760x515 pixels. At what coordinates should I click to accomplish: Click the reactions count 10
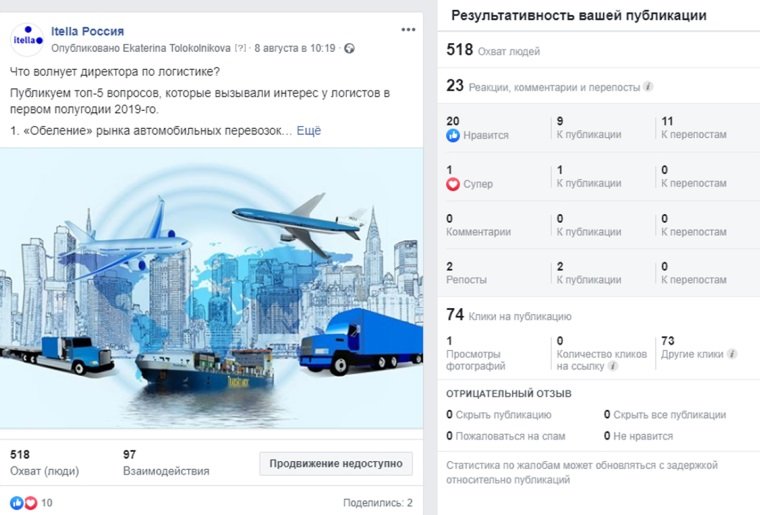pyautogui.click(x=47, y=503)
